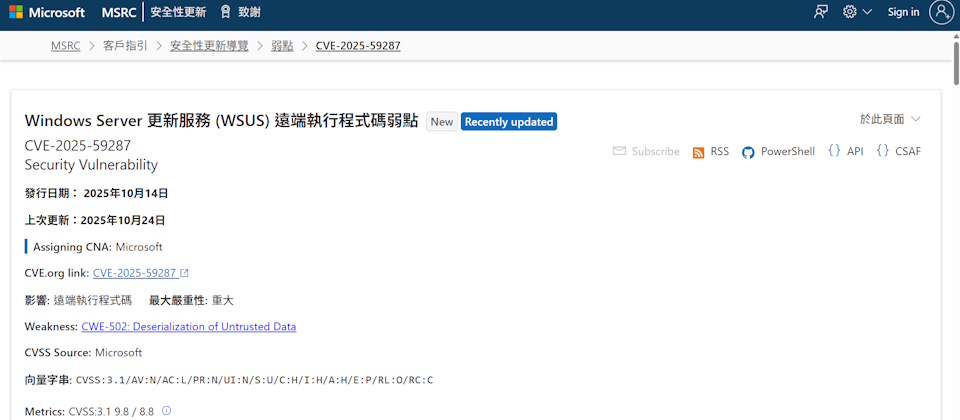Image resolution: width=960 pixels, height=420 pixels.
Task: Click the Subscribe envelope icon
Action: click(x=619, y=152)
